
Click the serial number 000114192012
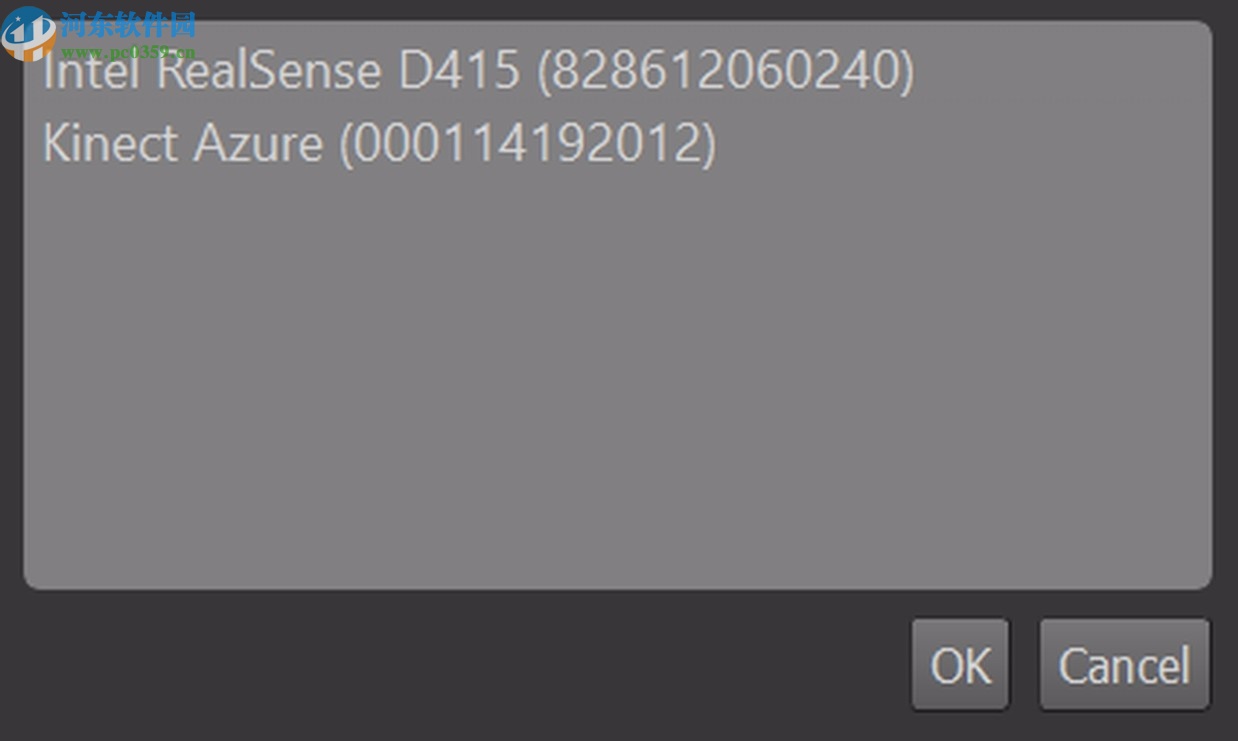[528, 144]
